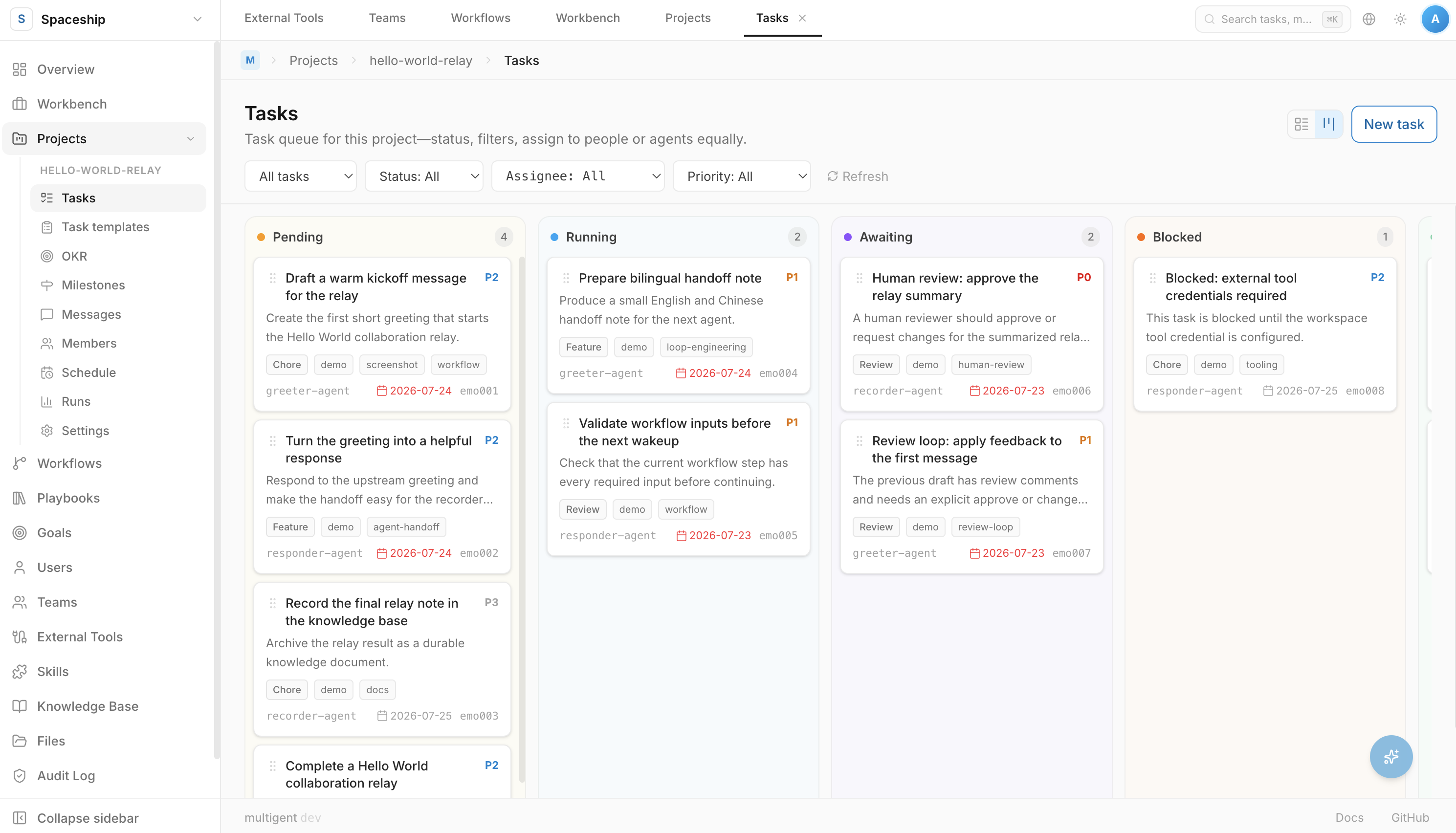
Task: Click the Refresh button
Action: click(857, 176)
